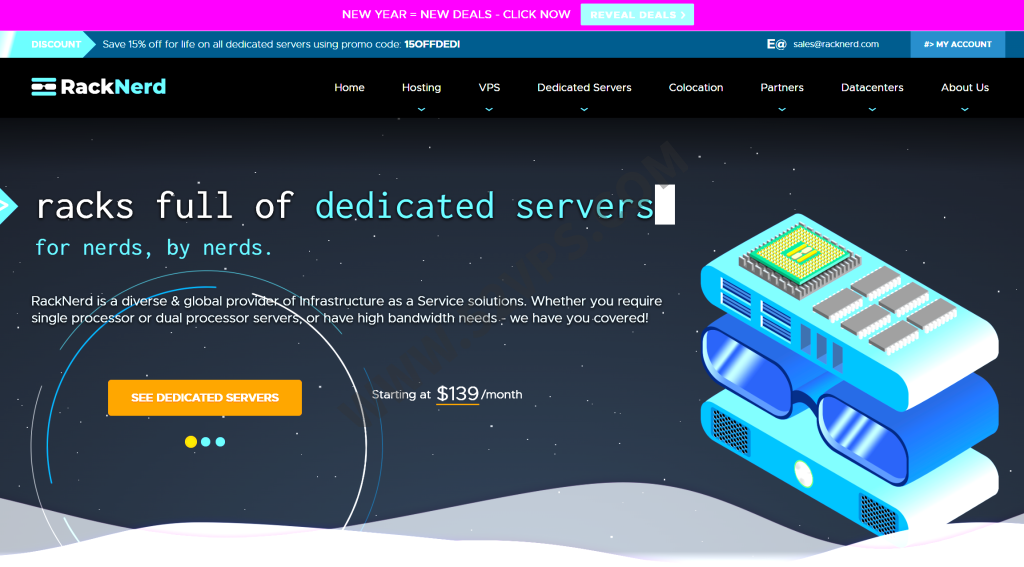Expand the Hosting menu chevron
This screenshot has height=567, width=1024.
click(x=421, y=110)
